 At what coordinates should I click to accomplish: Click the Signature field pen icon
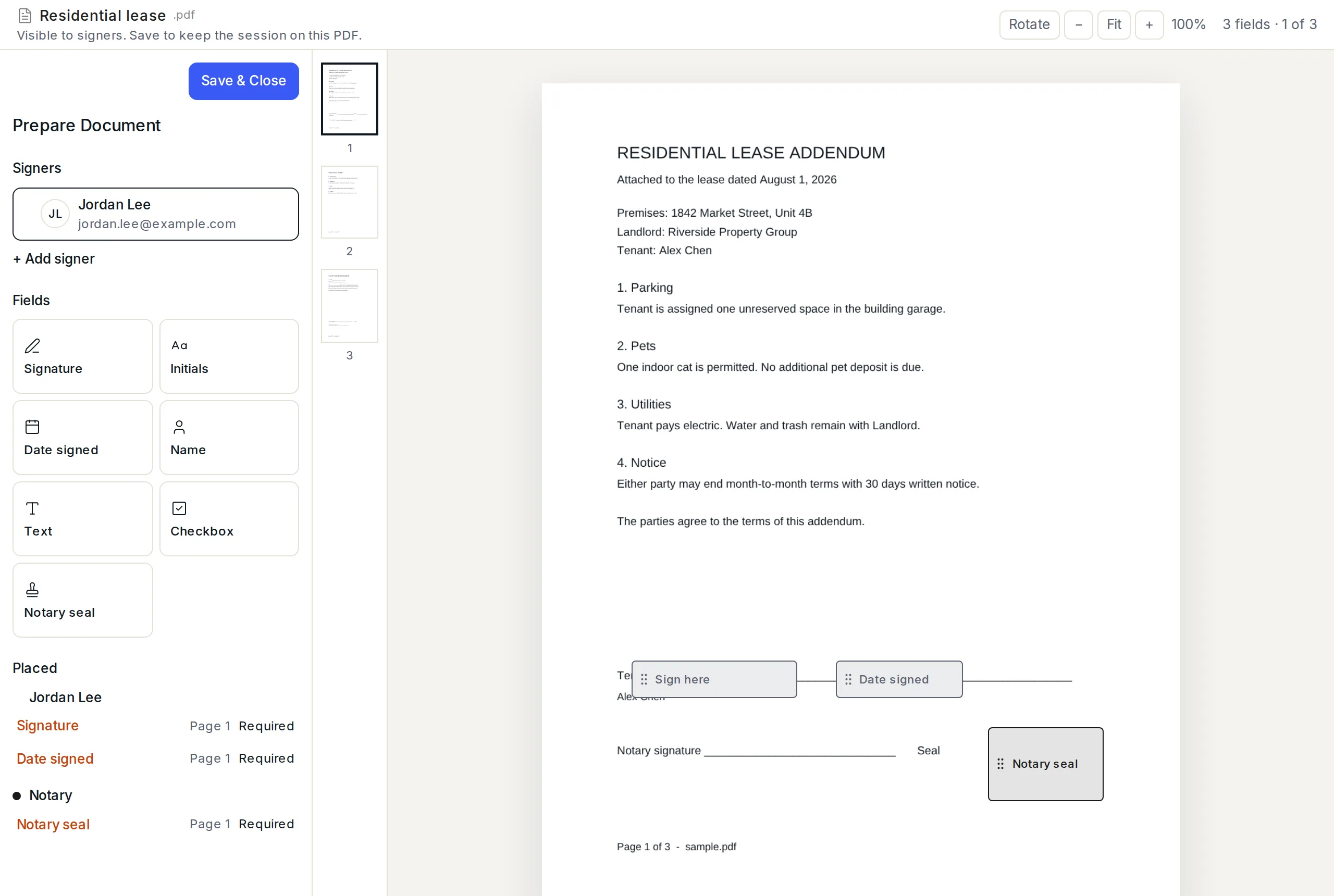(33, 346)
